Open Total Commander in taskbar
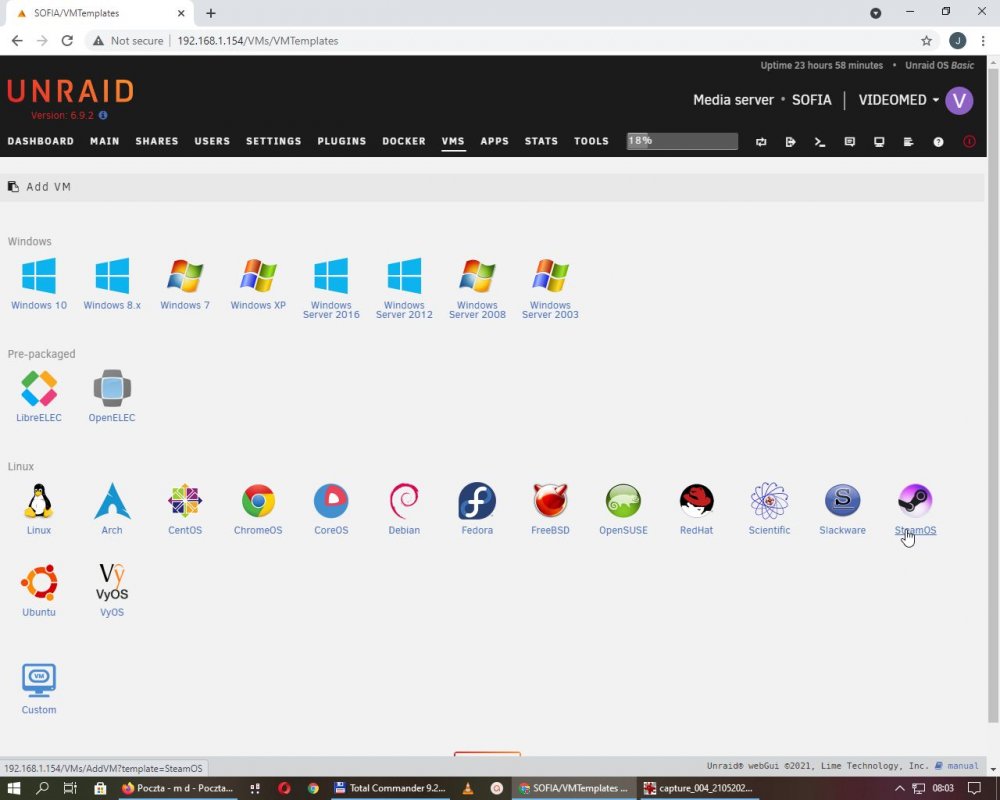The image size is (1000, 800). [x=390, y=788]
